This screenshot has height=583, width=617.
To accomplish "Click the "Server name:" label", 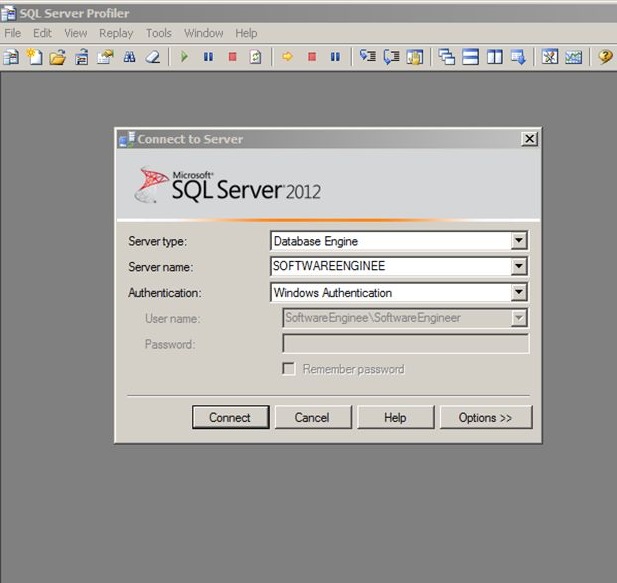I will (161, 267).
